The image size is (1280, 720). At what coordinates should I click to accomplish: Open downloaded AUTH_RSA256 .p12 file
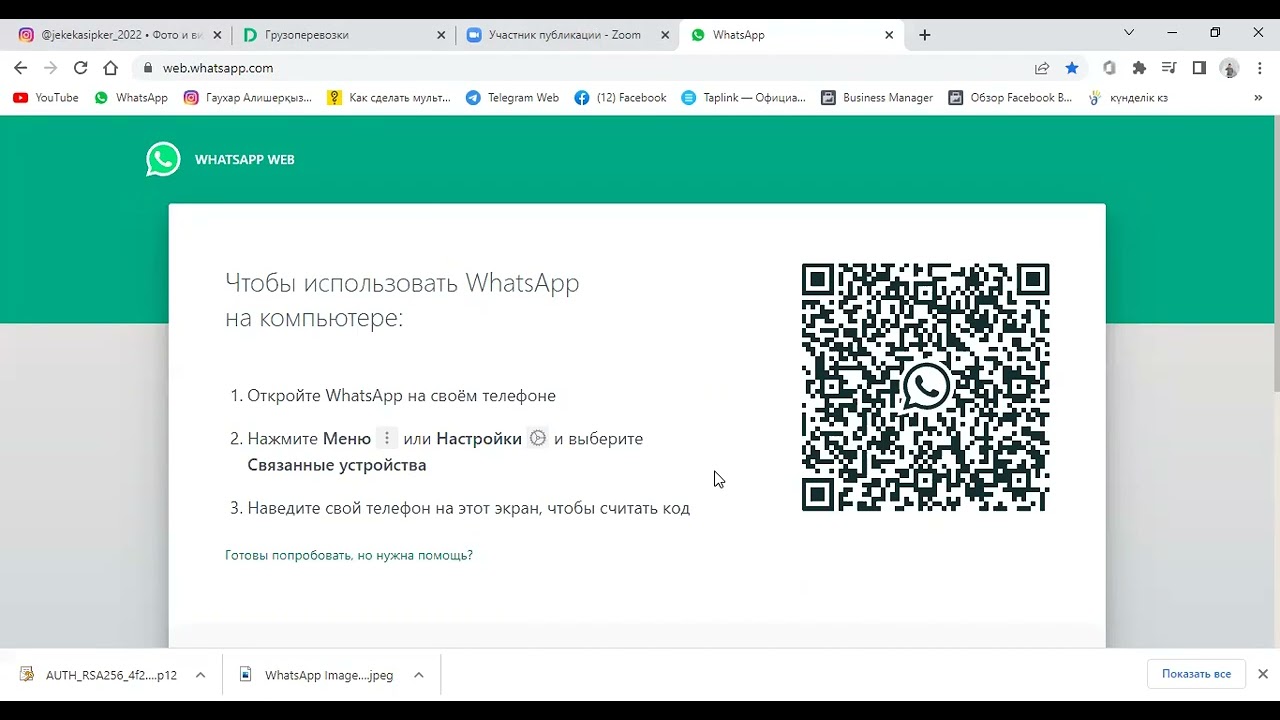(x=100, y=675)
